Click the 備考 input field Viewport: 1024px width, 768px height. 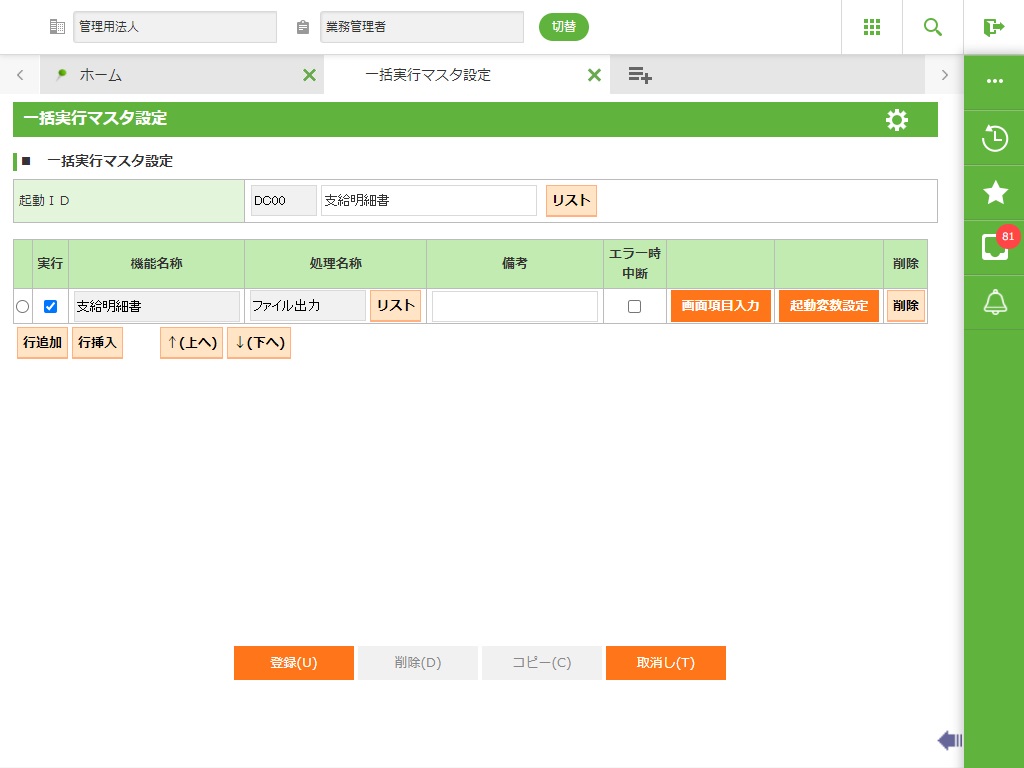point(515,306)
